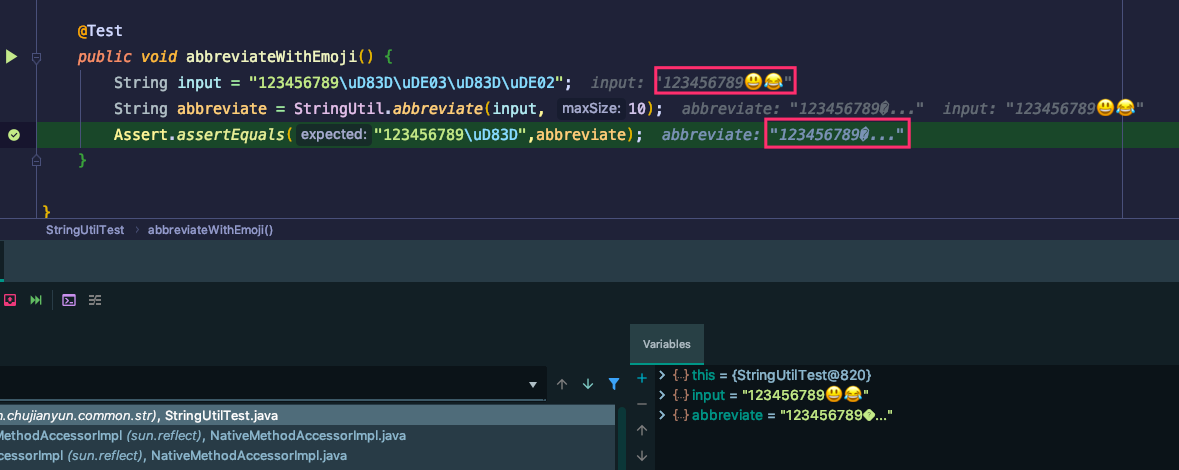Click the @Test annotation
The width and height of the screenshot is (1179, 470).
tap(100, 32)
